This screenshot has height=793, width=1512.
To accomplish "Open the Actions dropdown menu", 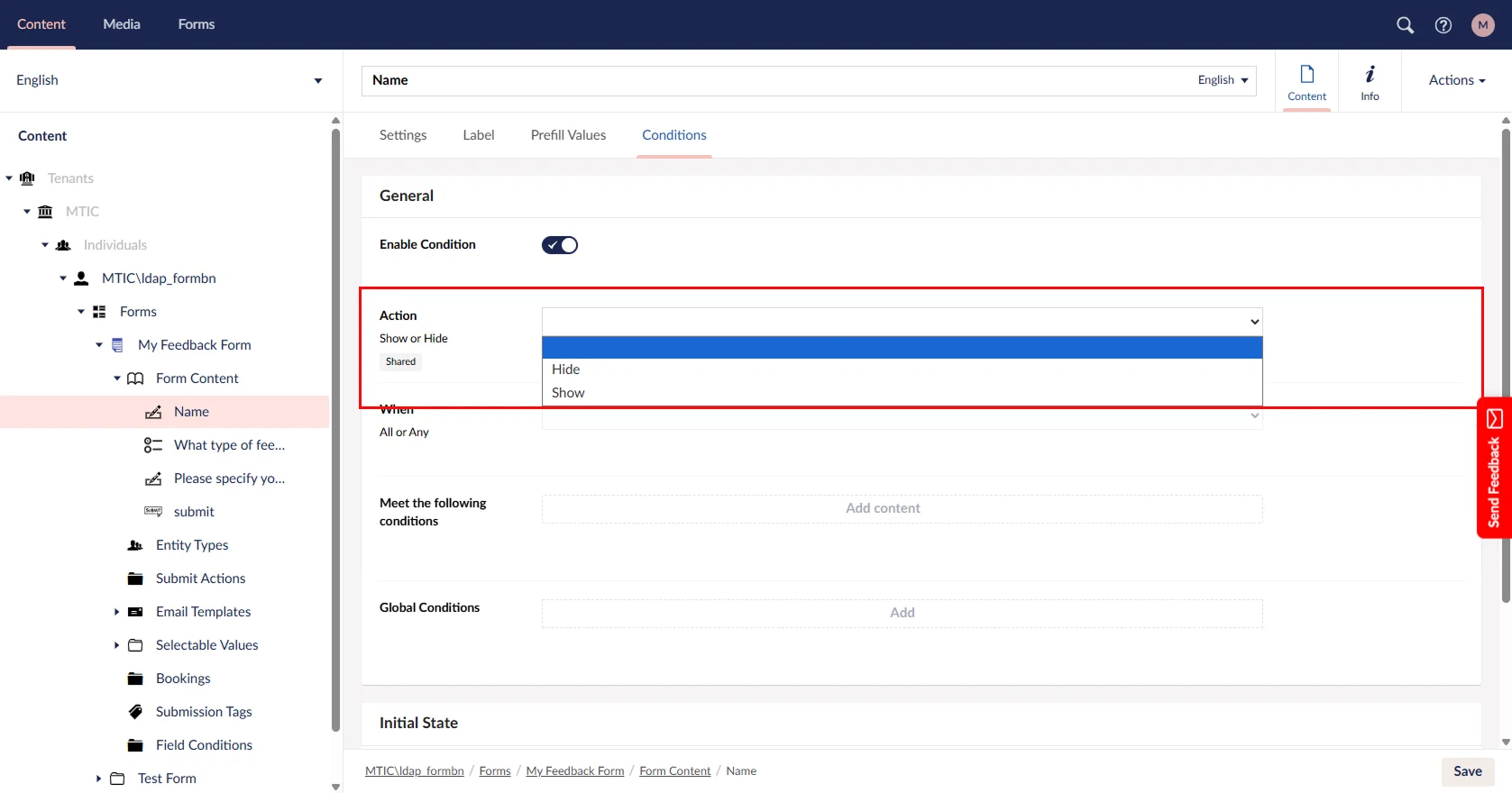I will pos(1456,80).
